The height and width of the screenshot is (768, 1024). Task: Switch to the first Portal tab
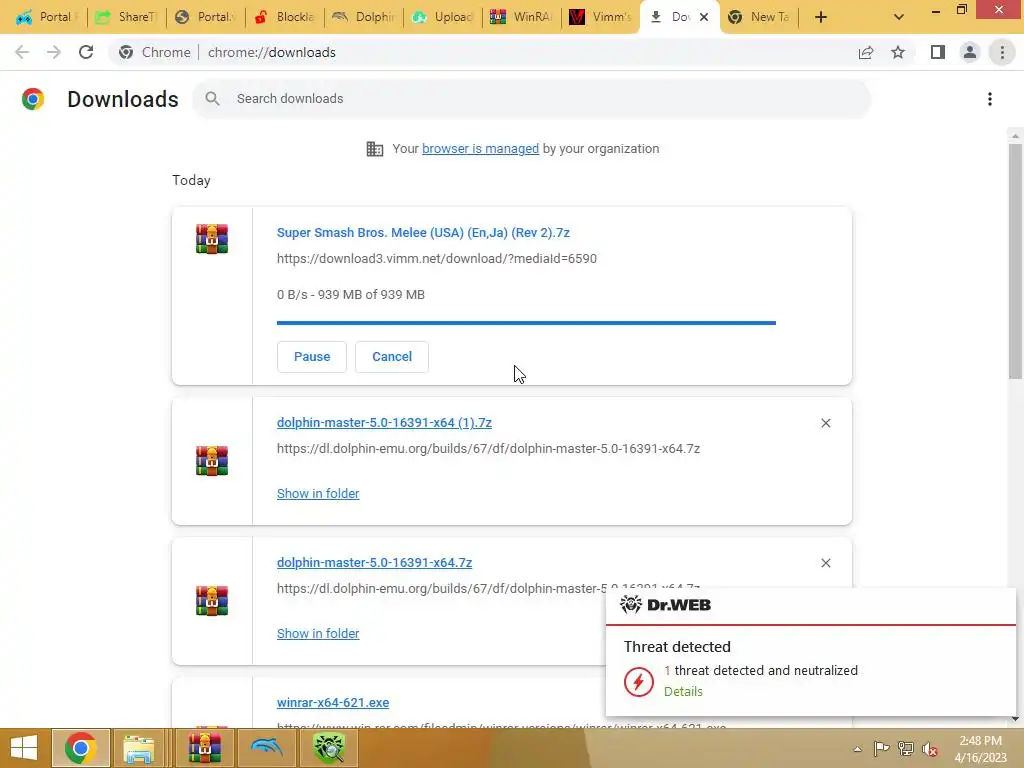(46, 17)
